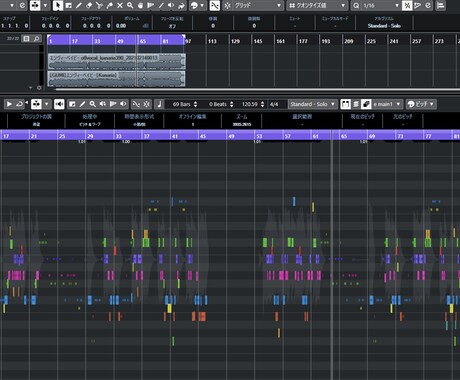The height and width of the screenshot is (380, 460).
Task: Select the Draw pencil tool in top toolbar
Action: (x=78, y=5)
